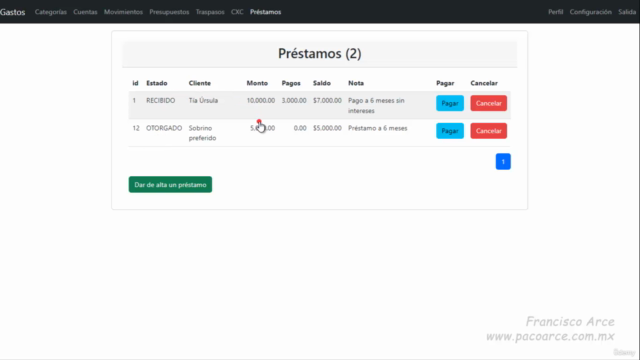Go to pagination page 1
This screenshot has height=360, width=640.
[x=503, y=162]
